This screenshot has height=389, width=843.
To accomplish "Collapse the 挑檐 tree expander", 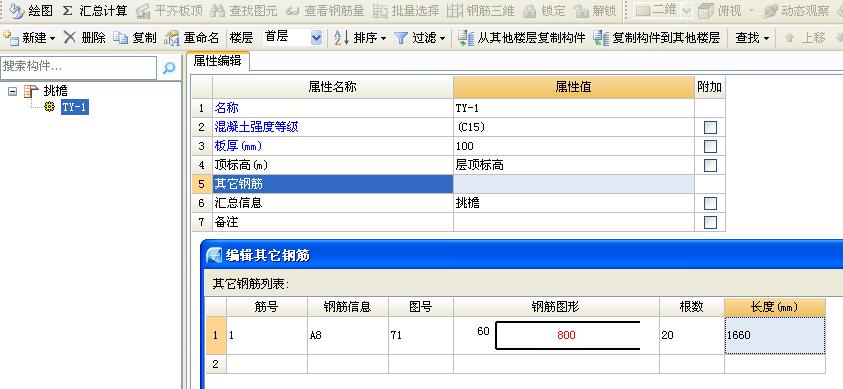I will (12, 91).
